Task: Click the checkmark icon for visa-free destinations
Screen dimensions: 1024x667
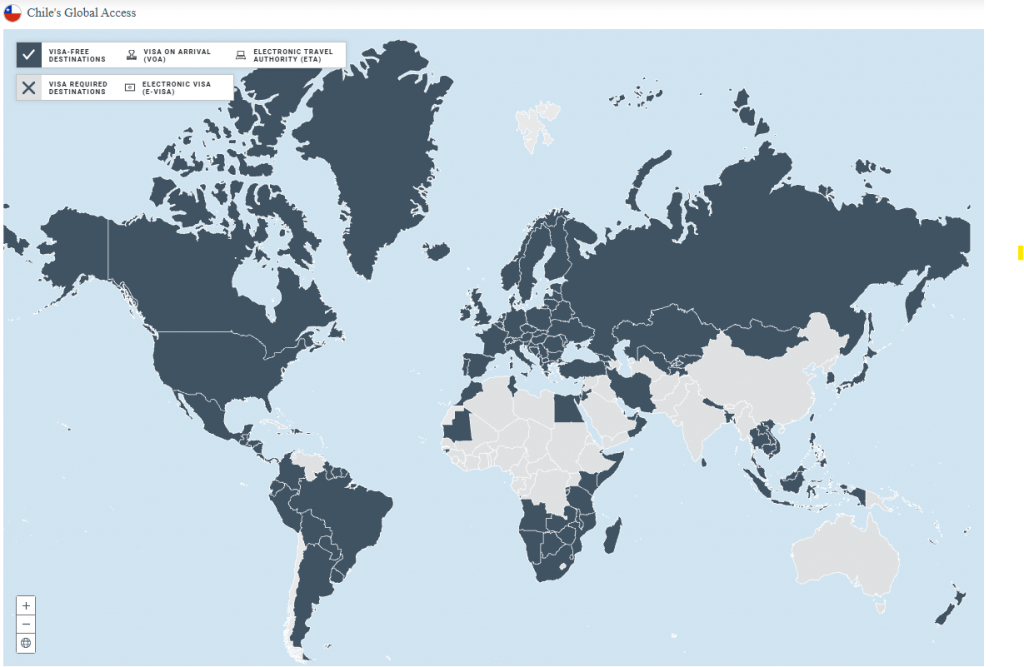Action: pos(29,55)
